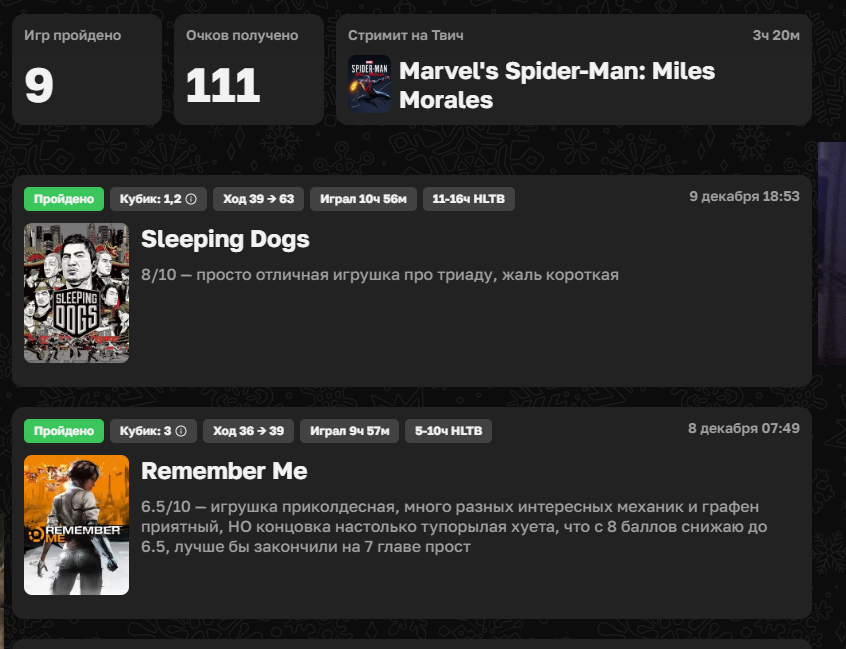Click the Пройдено badge on Sleeping Dogs

click(64, 199)
